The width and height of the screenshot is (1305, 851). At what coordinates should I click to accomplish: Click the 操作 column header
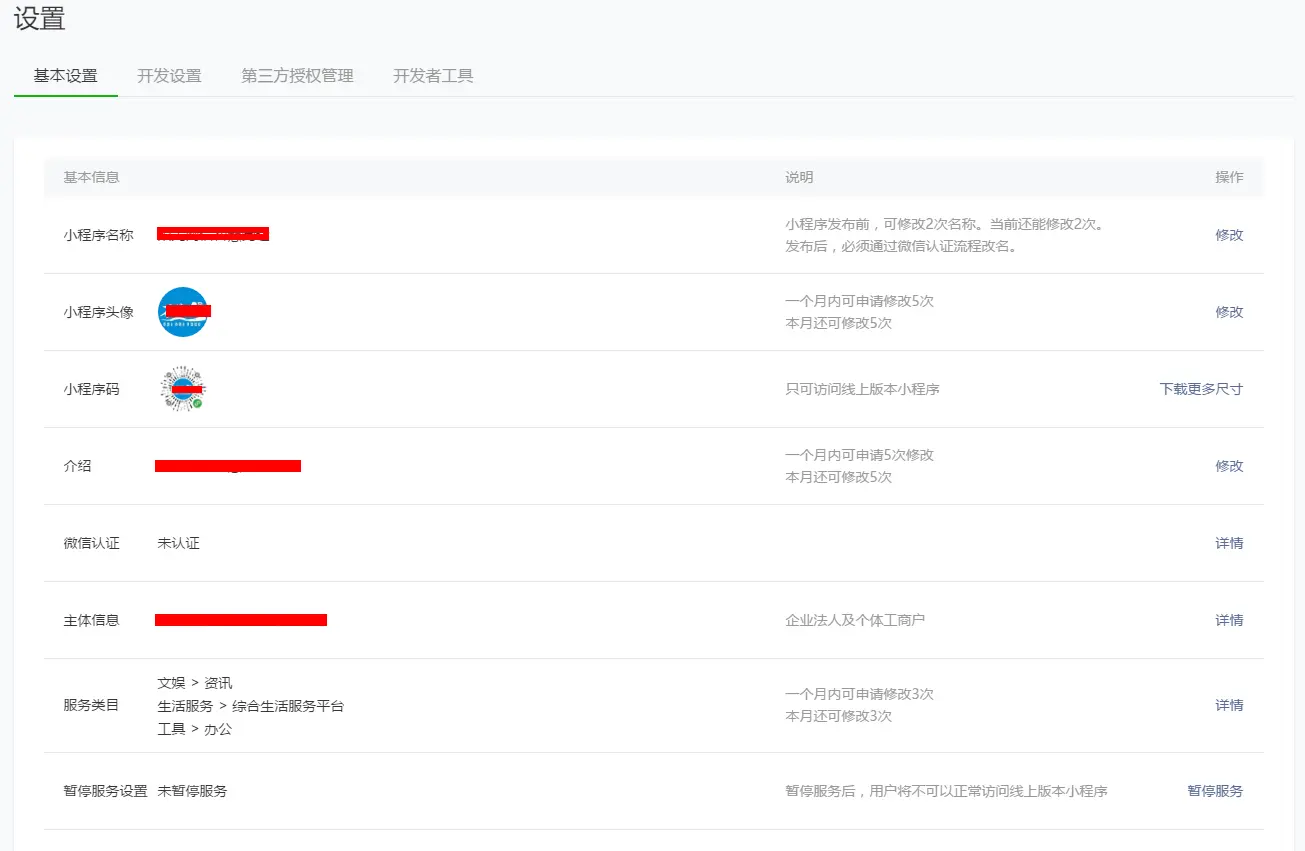tap(1229, 177)
